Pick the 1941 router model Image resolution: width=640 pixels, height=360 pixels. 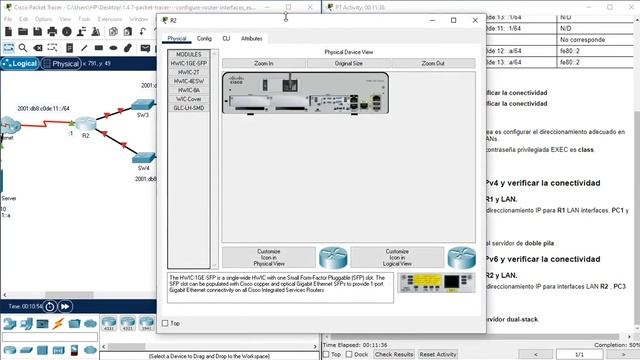pyautogui.click(x=147, y=323)
